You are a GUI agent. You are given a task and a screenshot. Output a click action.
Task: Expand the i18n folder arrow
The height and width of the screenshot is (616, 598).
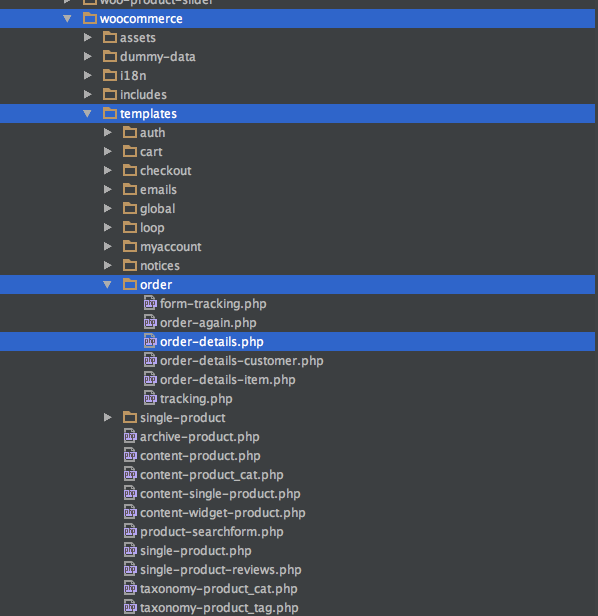point(88,75)
